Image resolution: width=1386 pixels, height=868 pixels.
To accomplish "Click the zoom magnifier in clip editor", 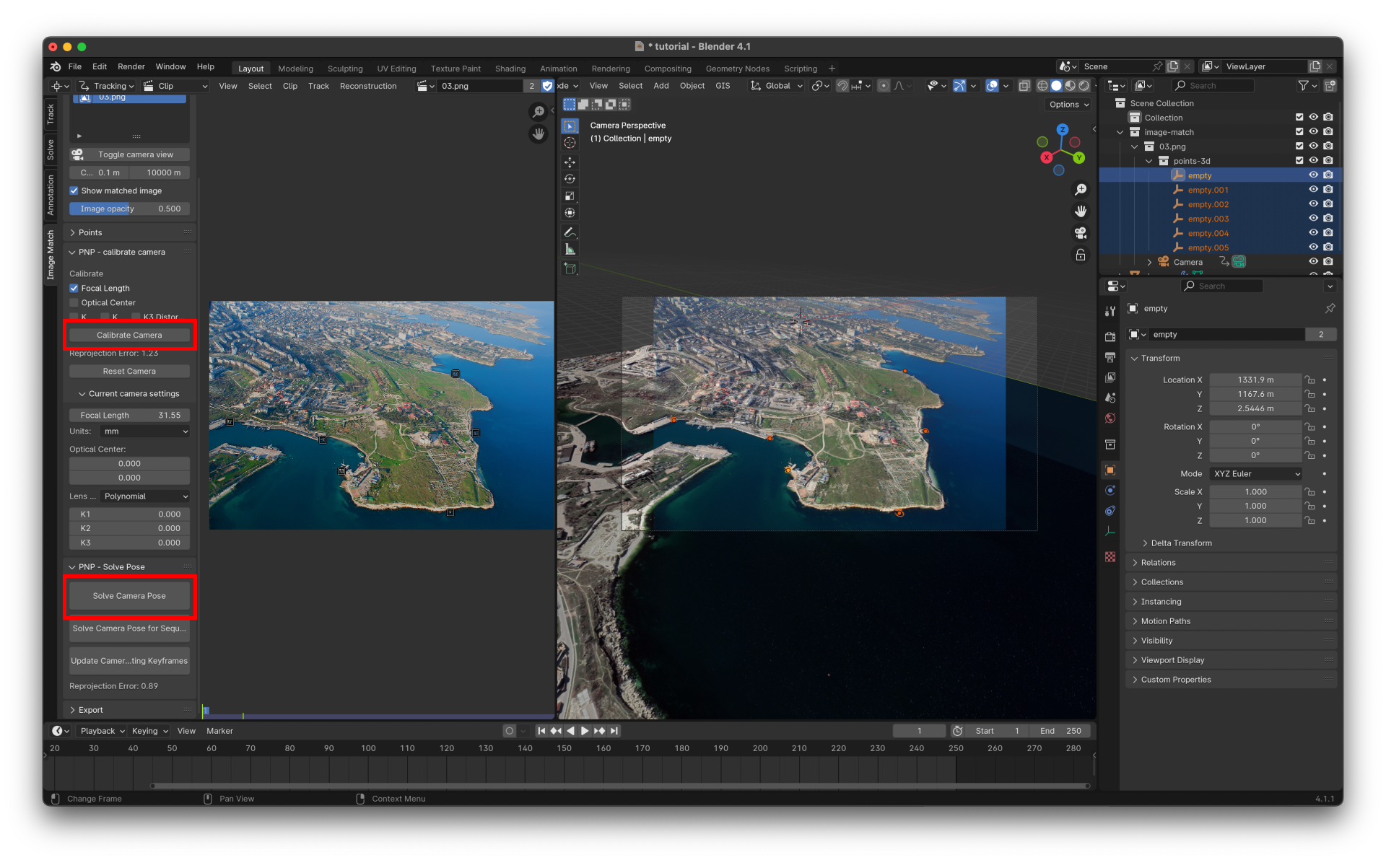I will click(x=538, y=111).
